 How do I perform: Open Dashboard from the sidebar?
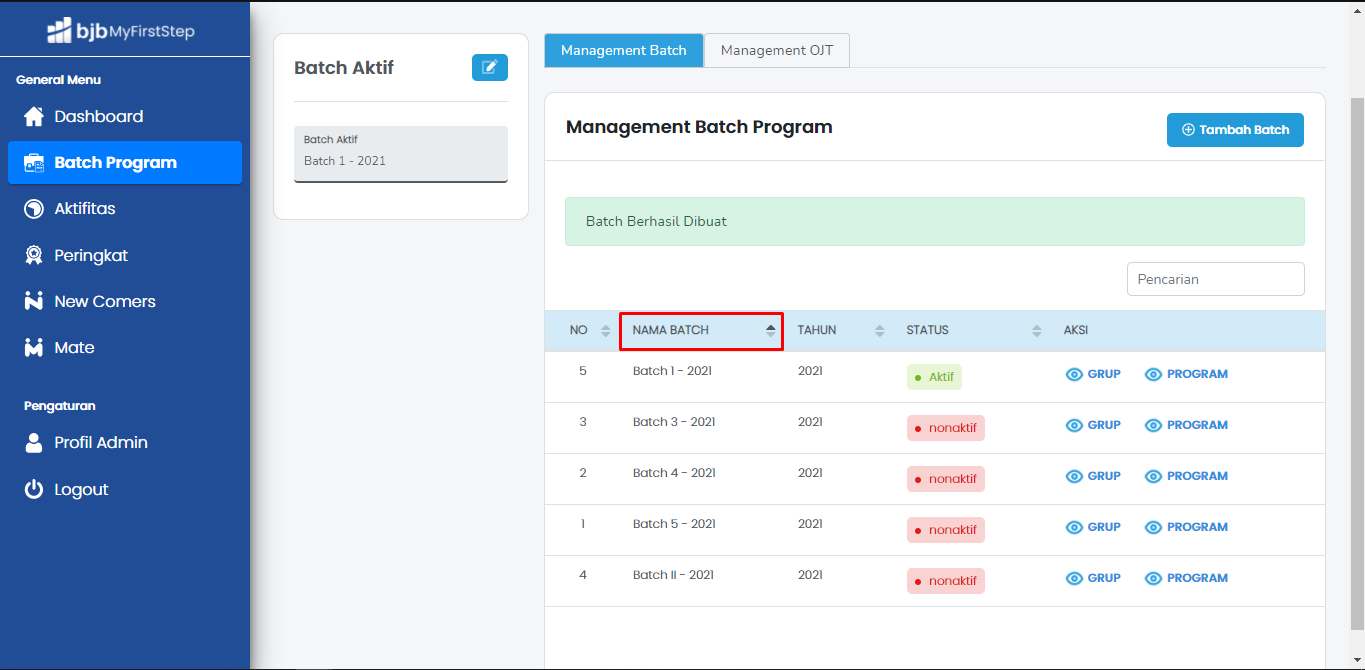point(98,117)
